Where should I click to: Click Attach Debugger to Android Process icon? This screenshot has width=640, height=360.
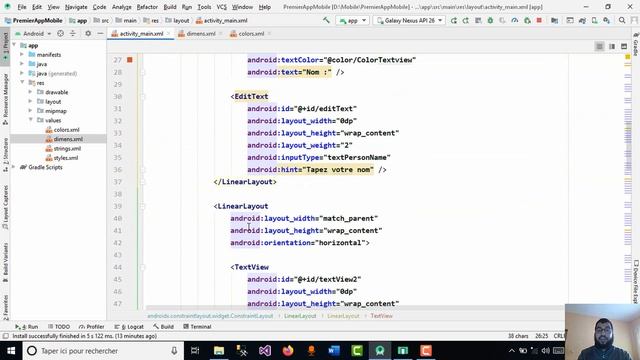(527, 20)
